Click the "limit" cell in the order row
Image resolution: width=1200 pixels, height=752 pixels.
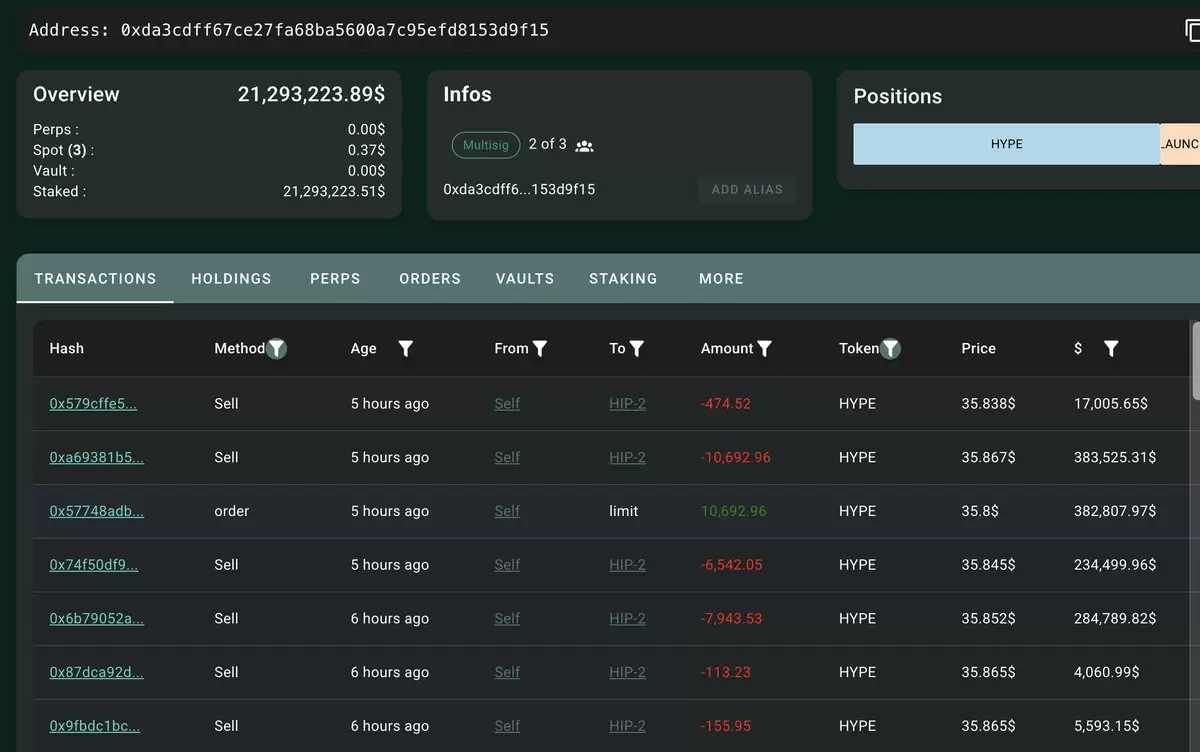624,511
